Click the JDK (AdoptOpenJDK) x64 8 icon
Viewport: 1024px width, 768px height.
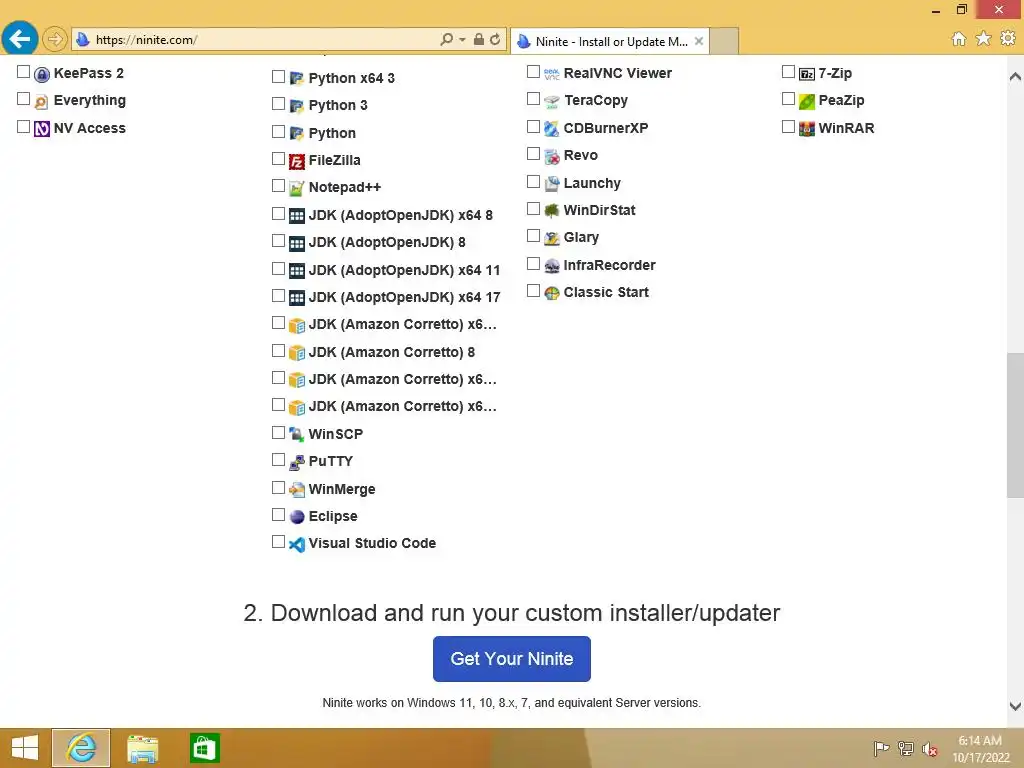296,216
